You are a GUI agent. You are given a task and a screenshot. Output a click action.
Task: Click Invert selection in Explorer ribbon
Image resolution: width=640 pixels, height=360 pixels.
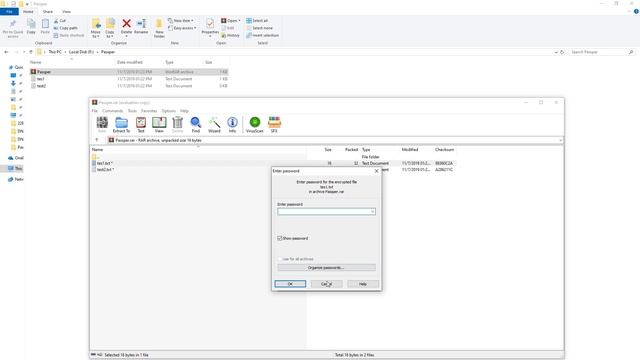262,36
